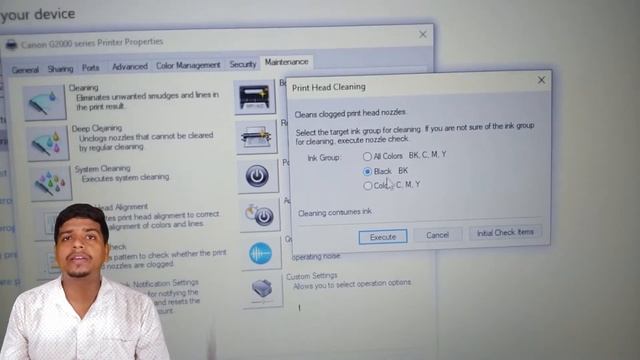Open the Roller Cleaning icon
This screenshot has height=360, width=640.
(x=256, y=136)
